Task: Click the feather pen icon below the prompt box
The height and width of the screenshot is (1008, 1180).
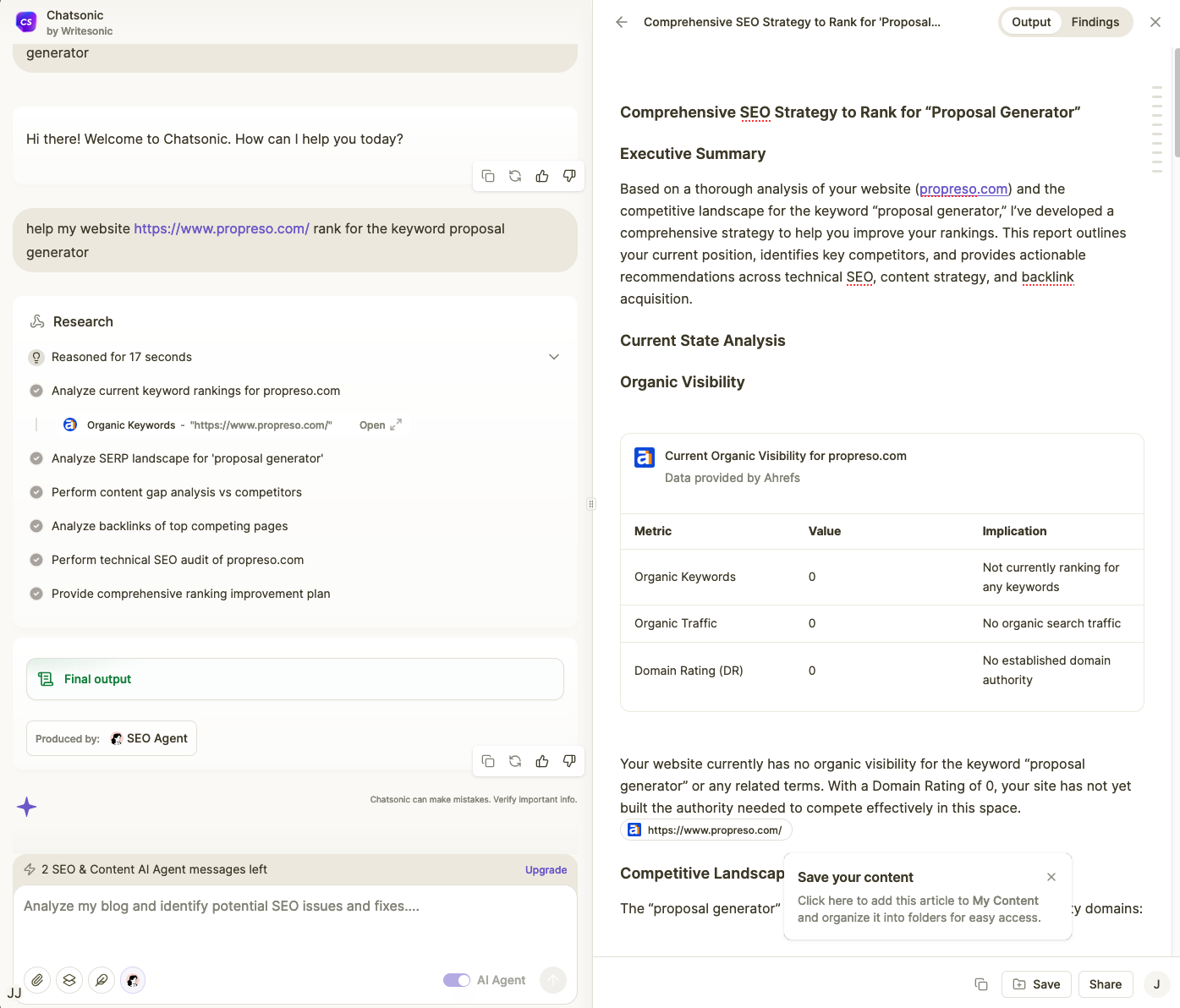Action: click(x=102, y=980)
